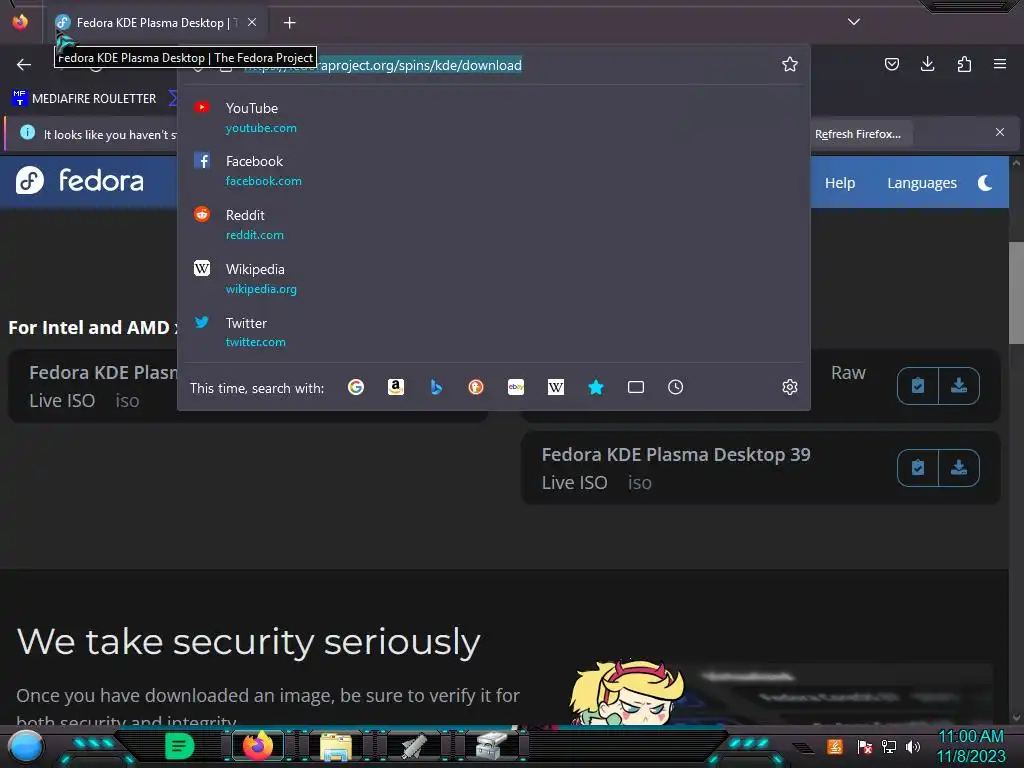The width and height of the screenshot is (1024, 768).
Task: Search history clock icon
Action: tap(676, 387)
